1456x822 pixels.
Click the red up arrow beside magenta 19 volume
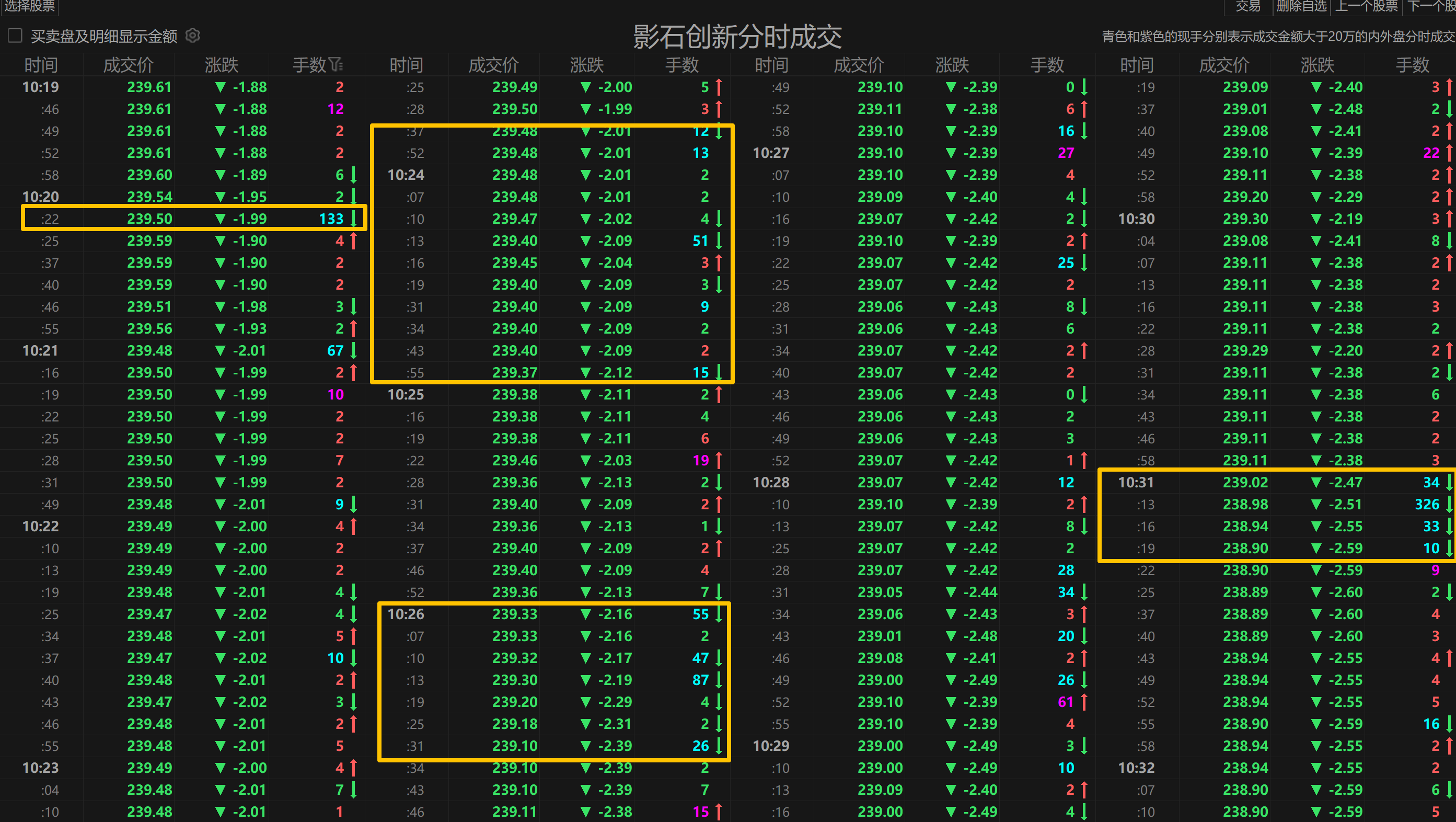point(719,461)
